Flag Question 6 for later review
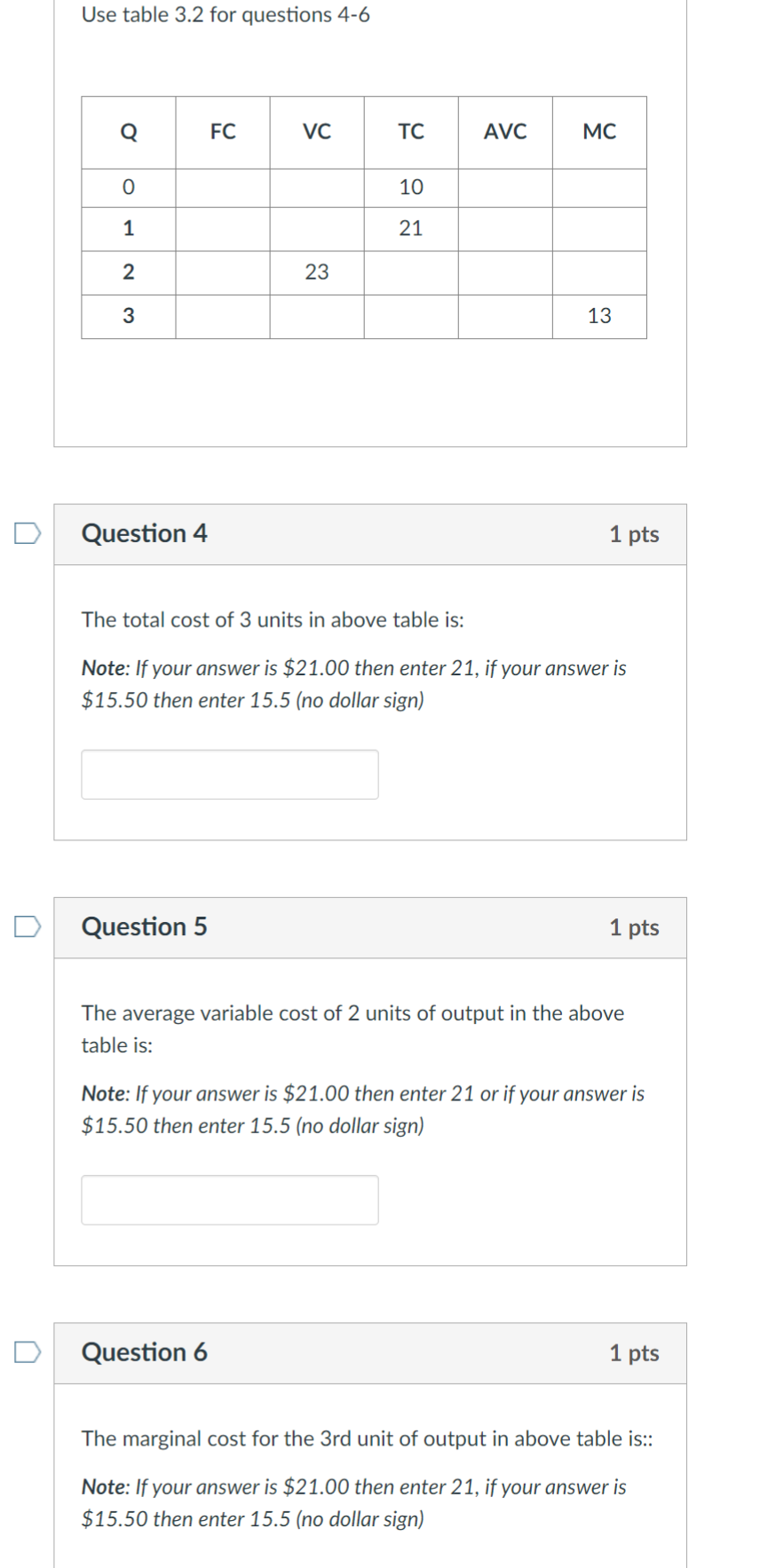 pyautogui.click(x=28, y=1353)
